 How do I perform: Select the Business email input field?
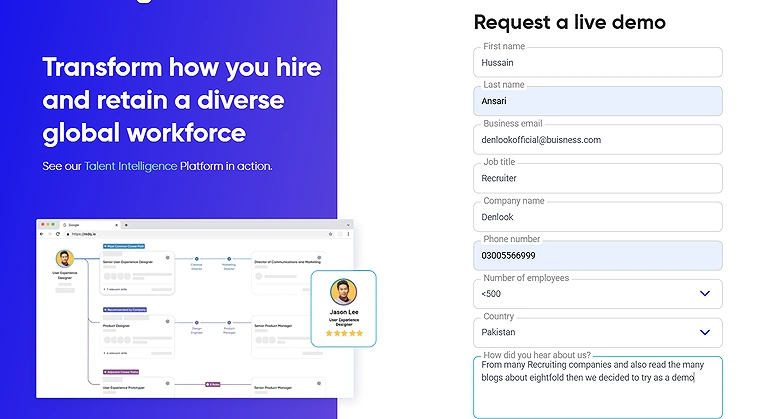(x=598, y=140)
